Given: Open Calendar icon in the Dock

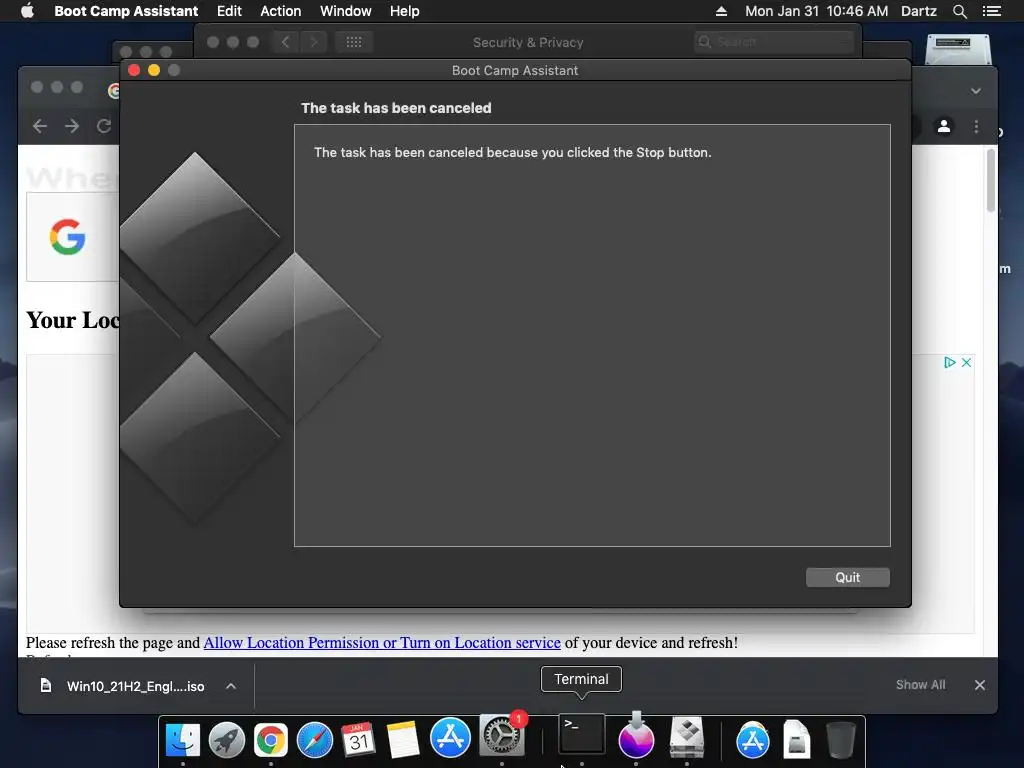Looking at the screenshot, I should 359,739.
